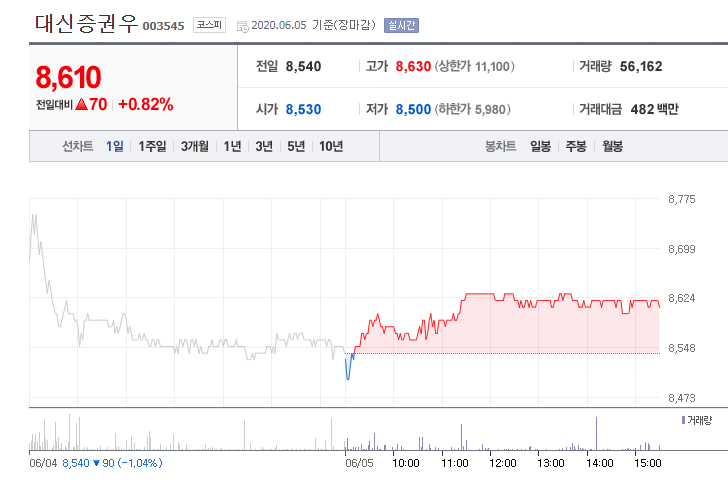
Task: Click the calendar clock icon beside the date
Action: click(242, 26)
